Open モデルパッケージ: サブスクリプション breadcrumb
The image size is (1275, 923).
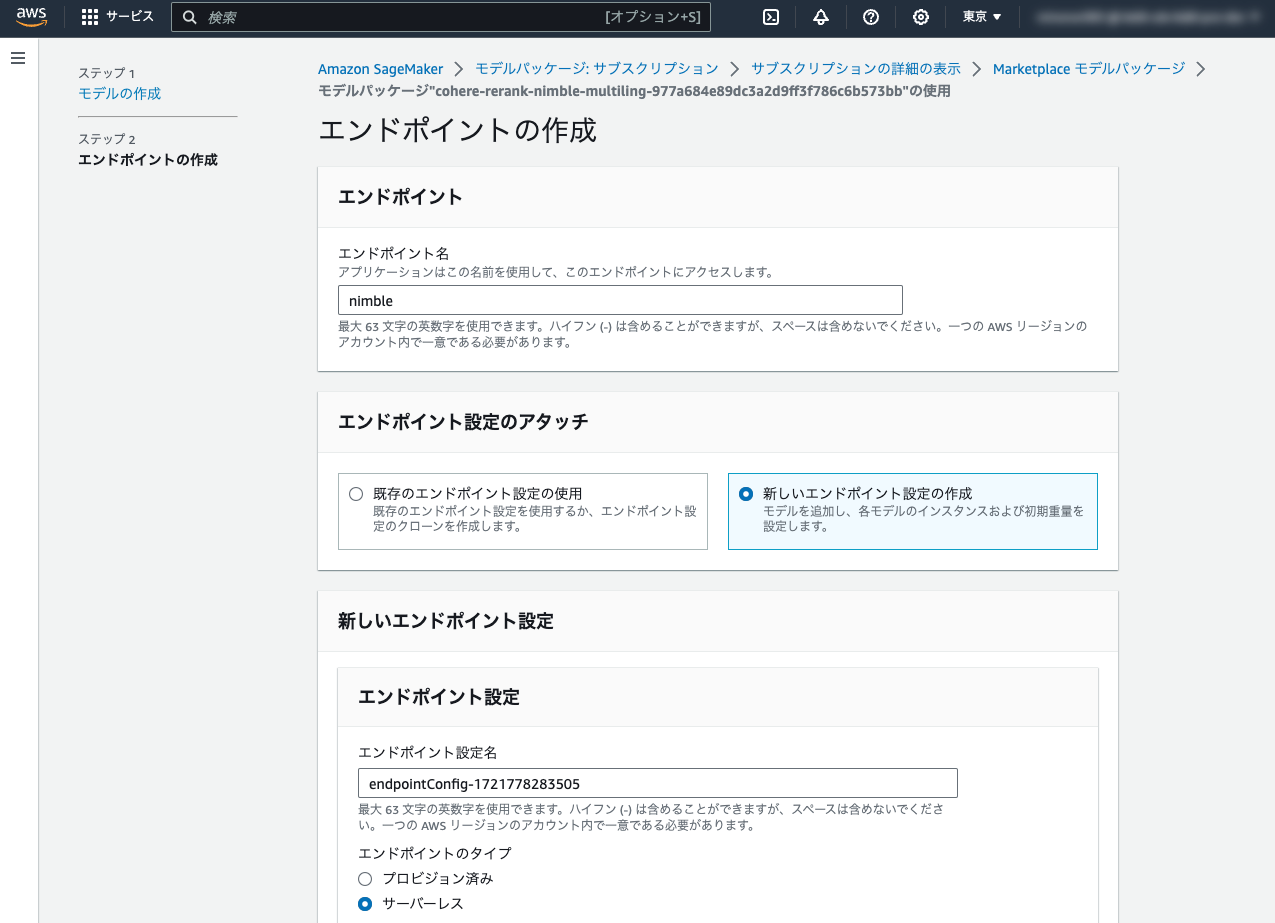point(597,68)
